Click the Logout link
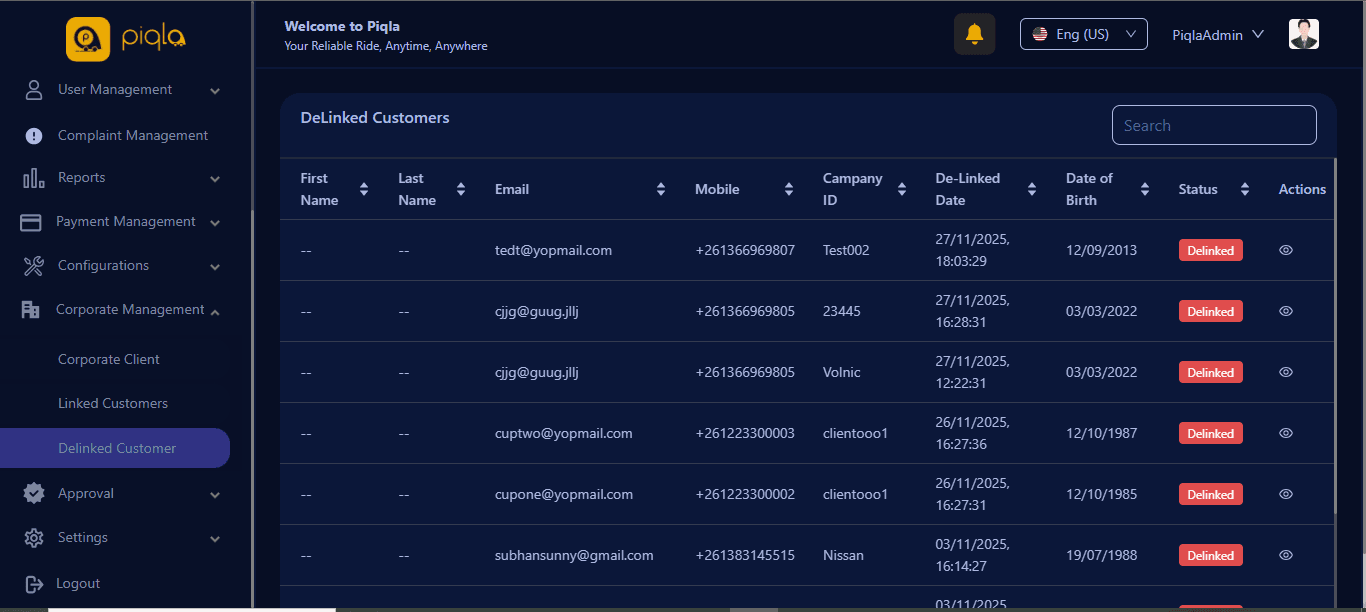The width and height of the screenshot is (1366, 612). tap(78, 583)
